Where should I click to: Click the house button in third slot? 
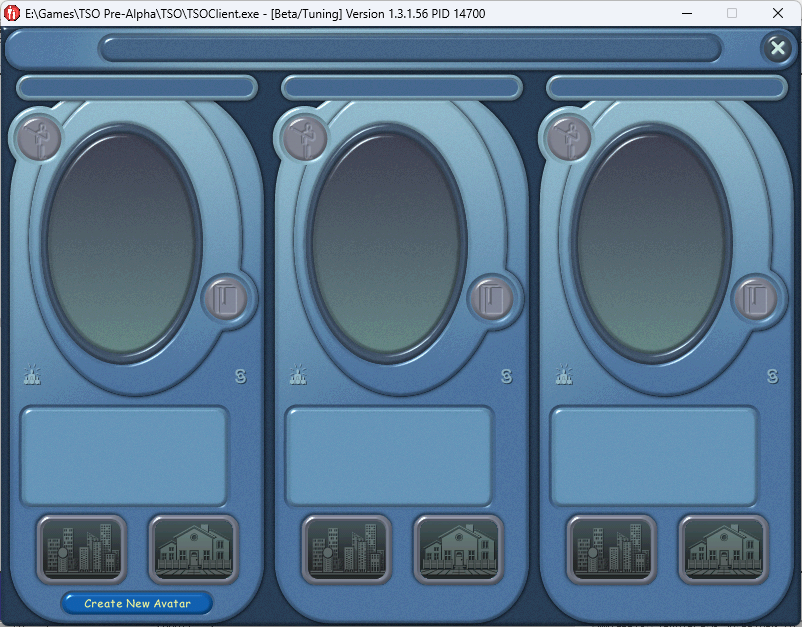tap(723, 550)
